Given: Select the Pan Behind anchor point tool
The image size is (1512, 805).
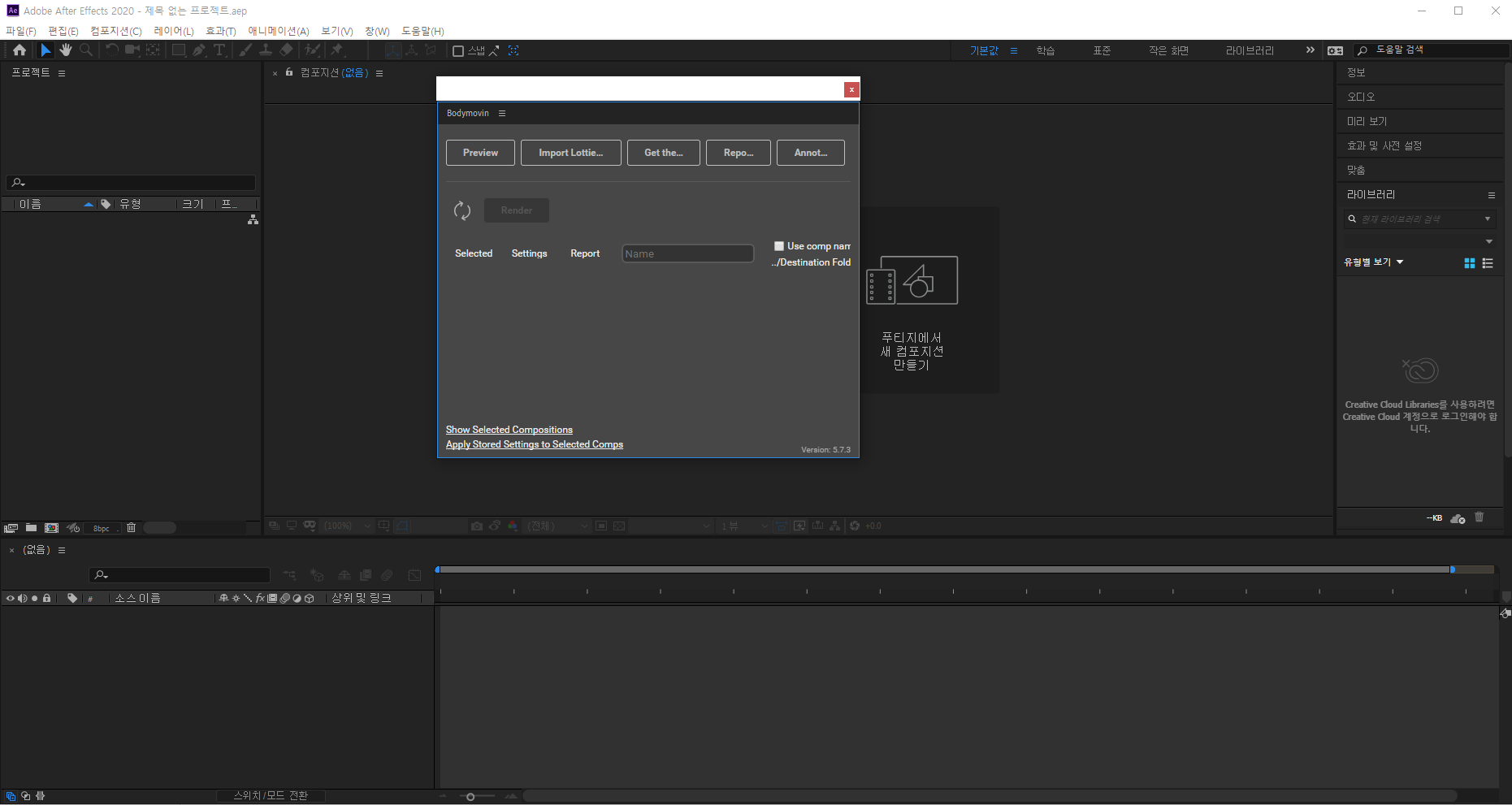Looking at the screenshot, I should [x=153, y=50].
